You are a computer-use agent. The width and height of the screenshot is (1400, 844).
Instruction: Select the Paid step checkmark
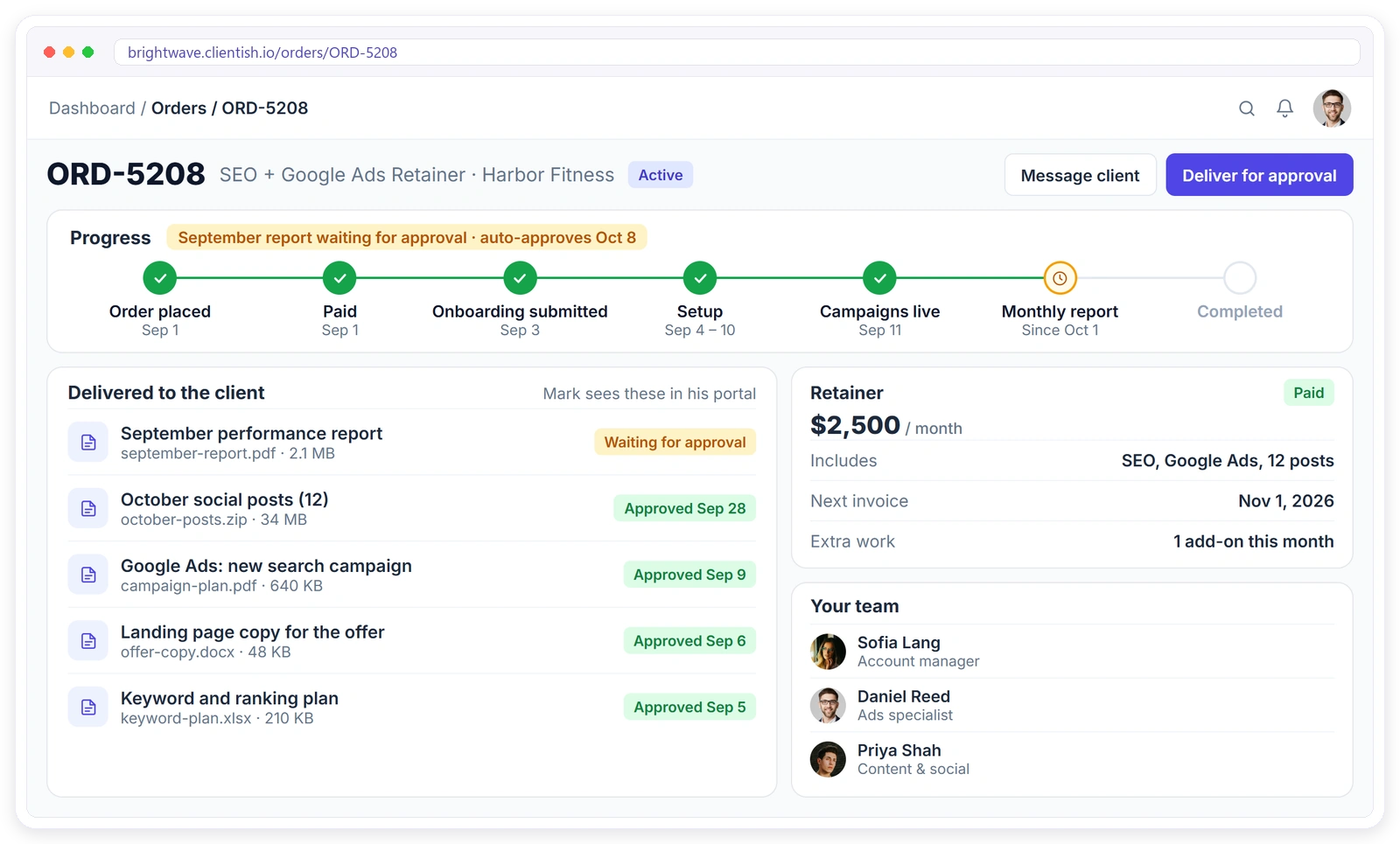click(339, 278)
